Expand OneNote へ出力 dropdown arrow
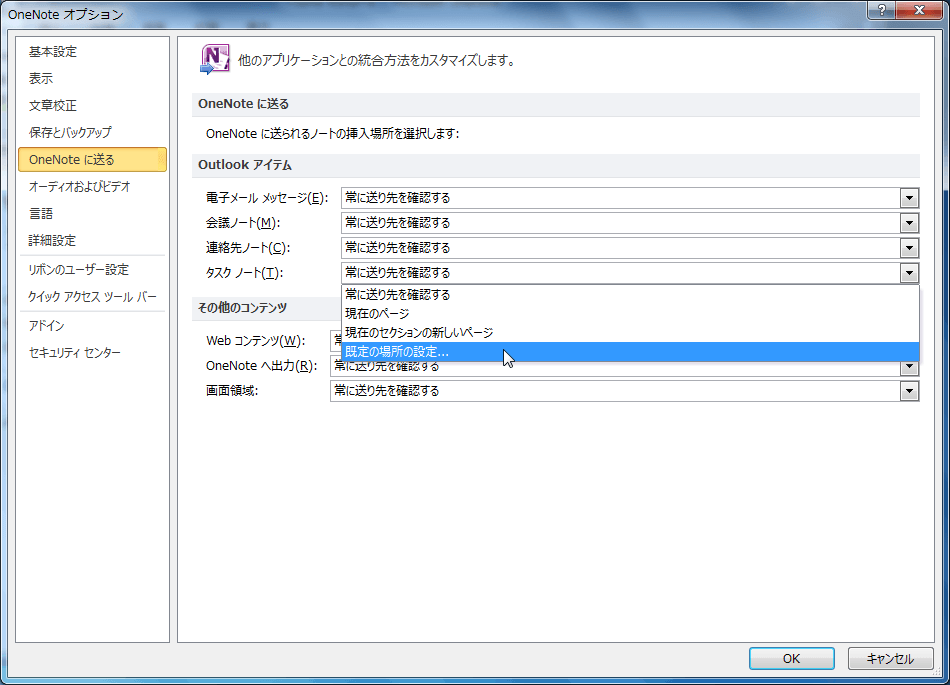Screen dimensions: 950x685 (909, 366)
